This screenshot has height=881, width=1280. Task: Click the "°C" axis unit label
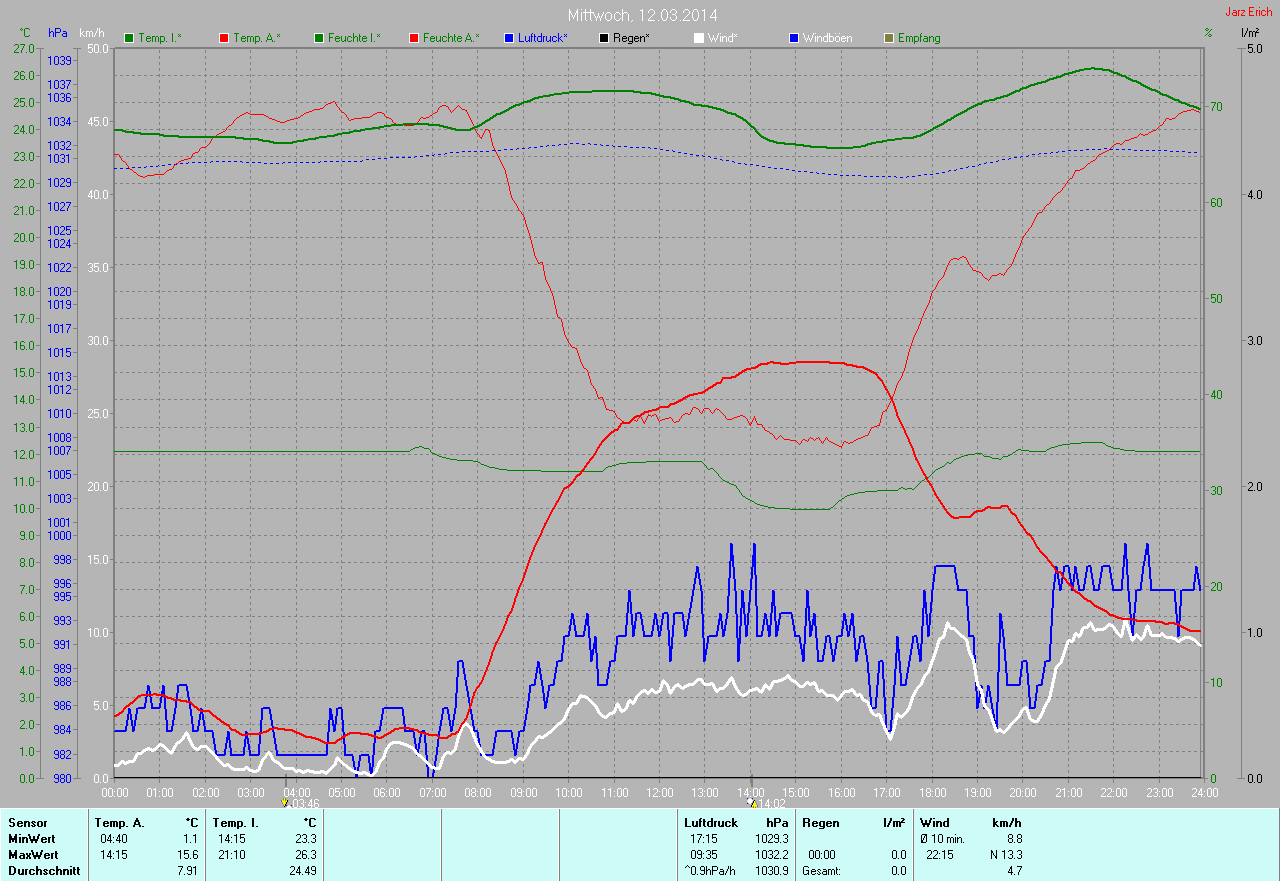24,32
